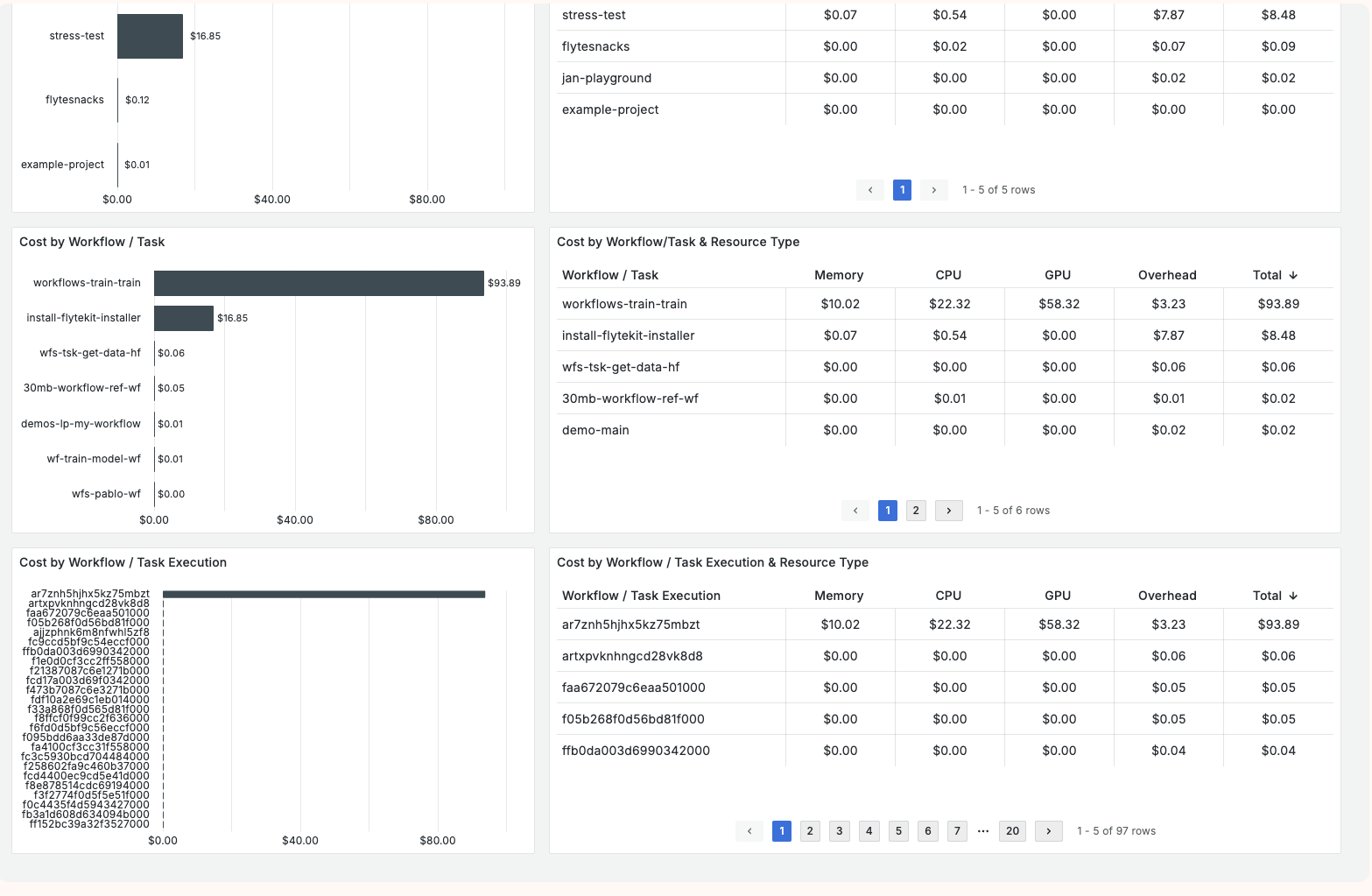Click Memory header in Workflow / Task table

(x=839, y=275)
